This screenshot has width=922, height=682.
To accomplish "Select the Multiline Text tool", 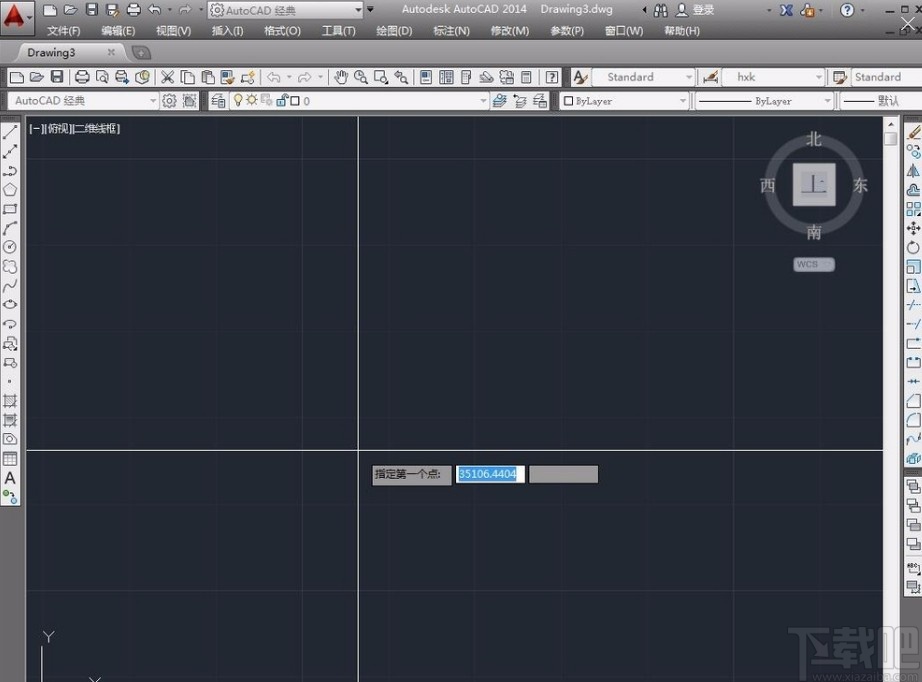I will [x=10, y=478].
